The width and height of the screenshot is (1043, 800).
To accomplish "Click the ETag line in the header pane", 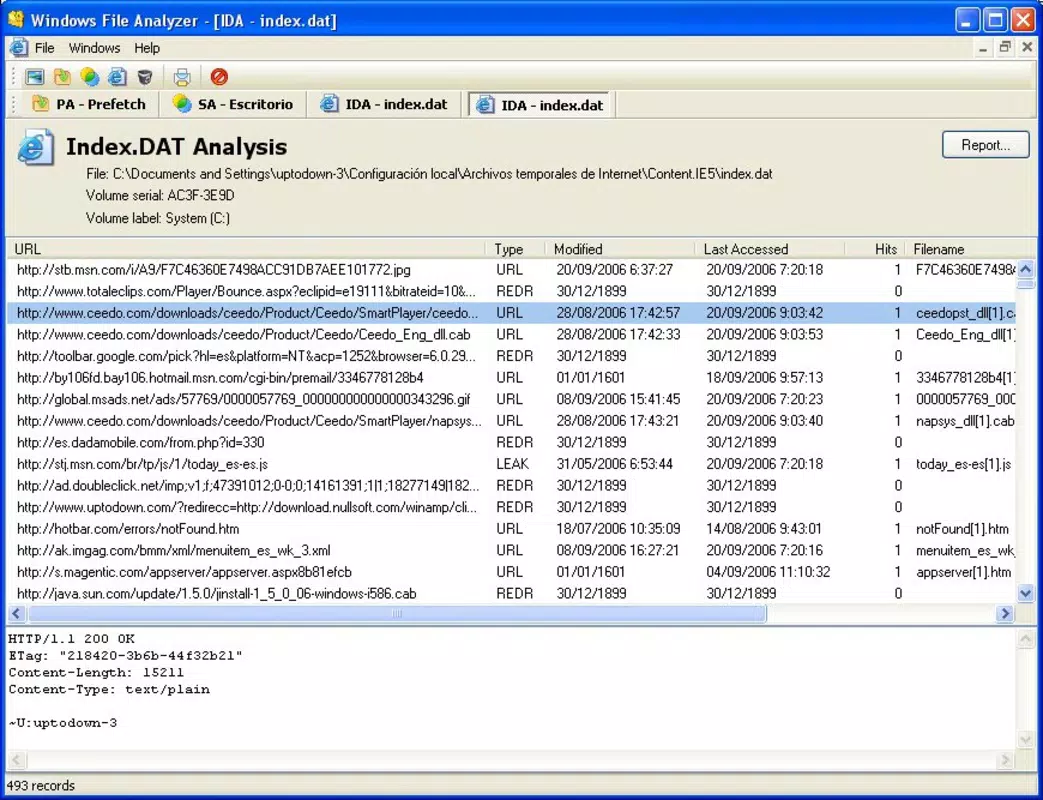I will point(125,656).
